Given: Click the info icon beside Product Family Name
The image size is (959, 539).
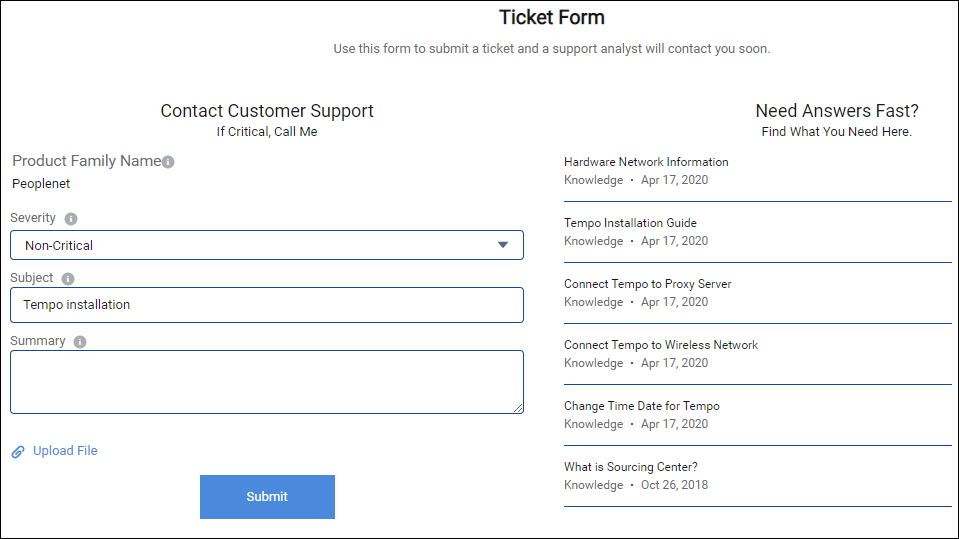Looking at the screenshot, I should [x=168, y=162].
